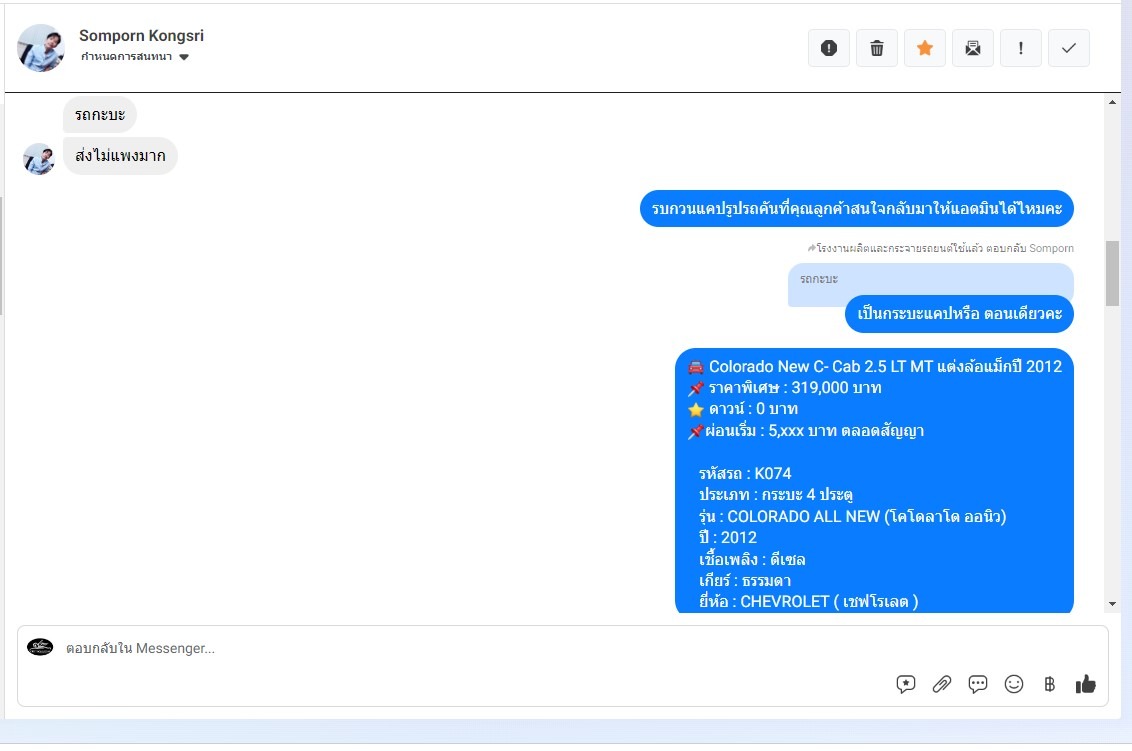Screen dimensions: 1132x751
Task: Click the scroll down arrow of chat
Action: (1112, 604)
